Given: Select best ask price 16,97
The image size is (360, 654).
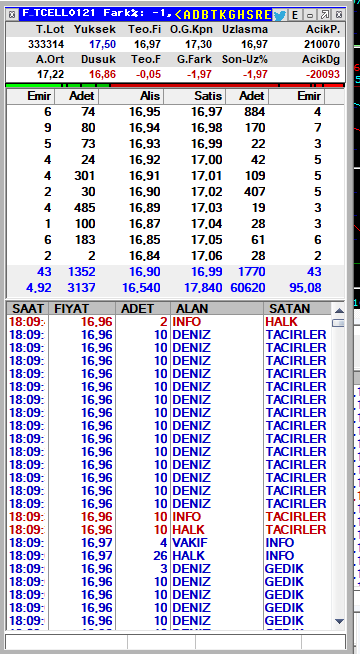Looking at the screenshot, I should pos(207,112).
